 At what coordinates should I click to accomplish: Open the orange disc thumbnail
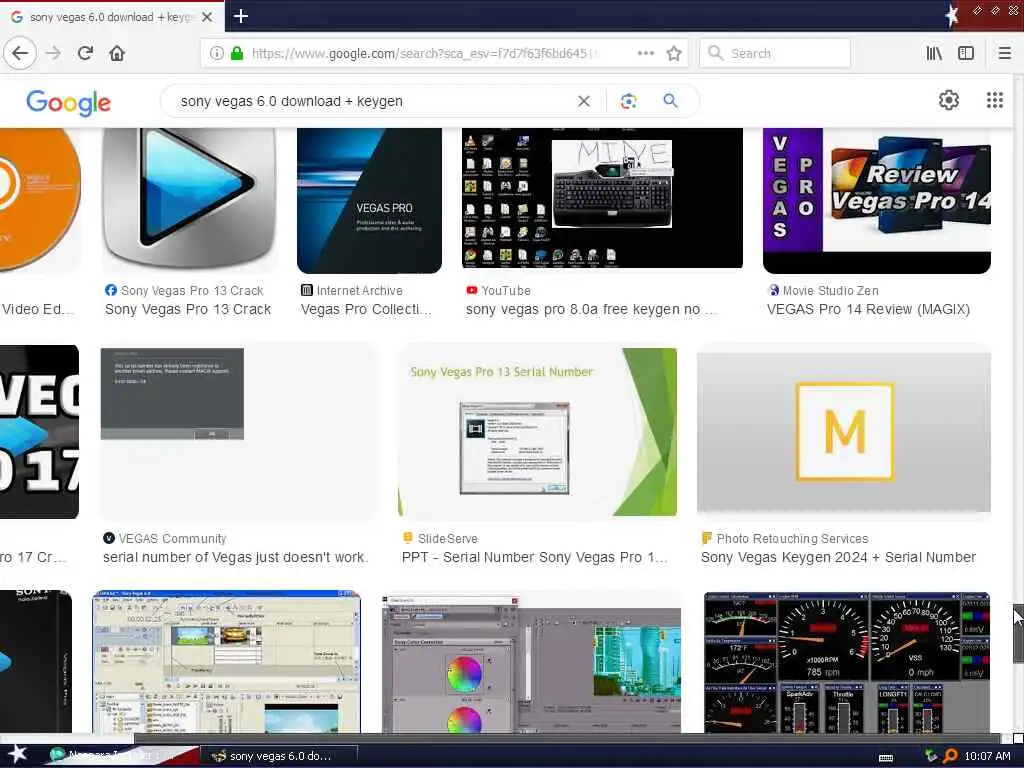coord(40,200)
